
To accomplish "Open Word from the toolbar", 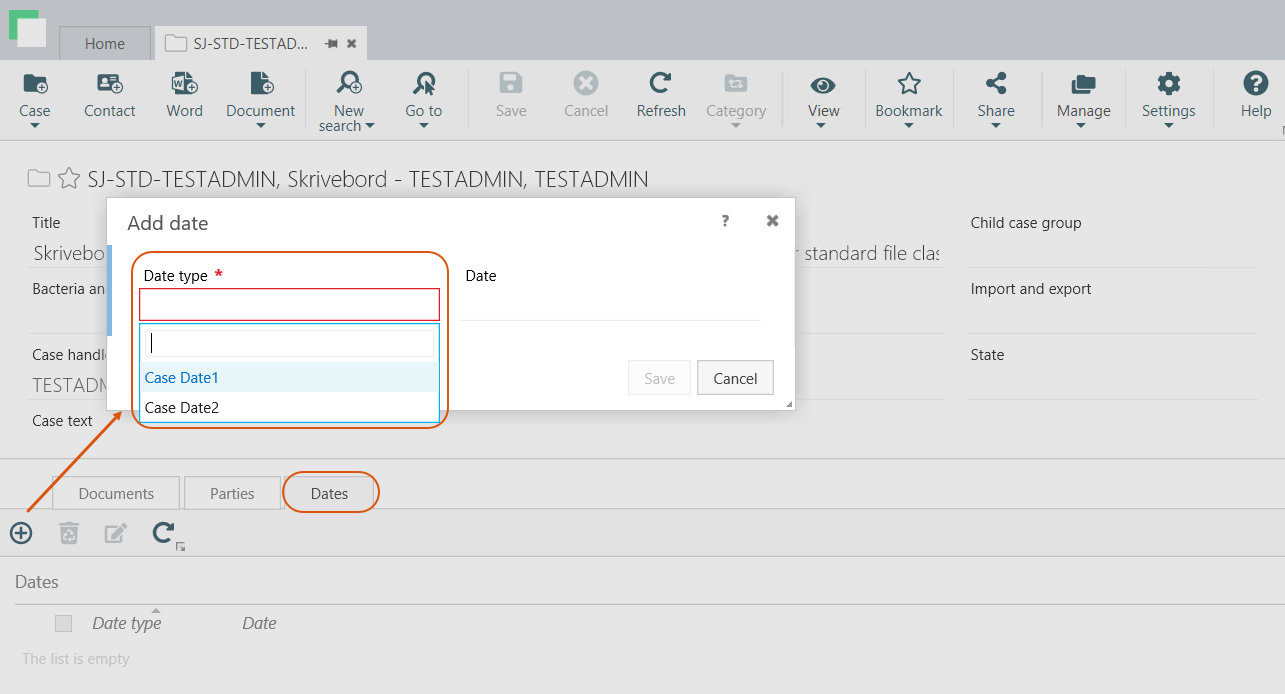I will 184,84.
